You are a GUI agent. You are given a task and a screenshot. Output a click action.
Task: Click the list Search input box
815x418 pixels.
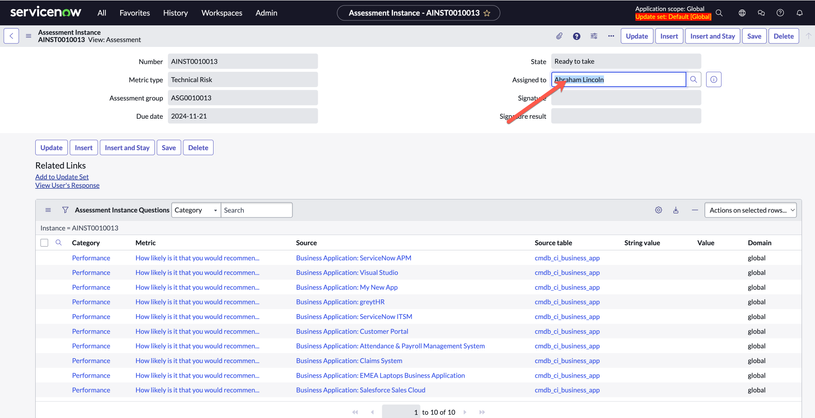point(257,210)
